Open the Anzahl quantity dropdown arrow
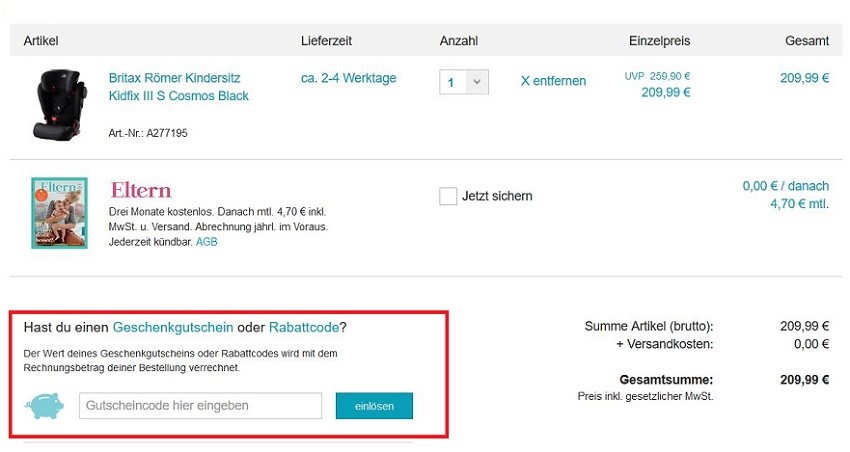850x452 pixels. 477,82
